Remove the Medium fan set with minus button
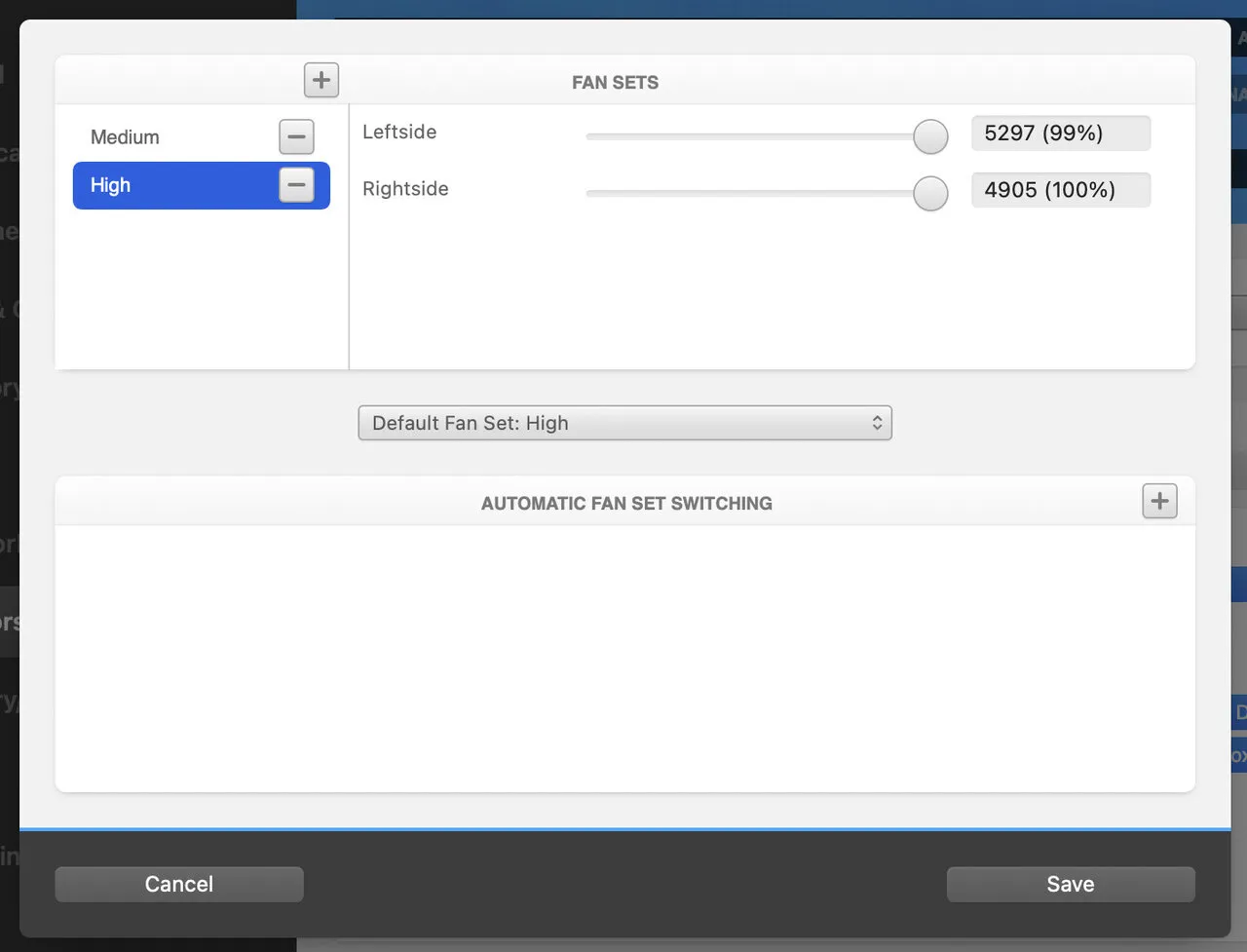Viewport: 1247px width, 952px height. coord(296,137)
